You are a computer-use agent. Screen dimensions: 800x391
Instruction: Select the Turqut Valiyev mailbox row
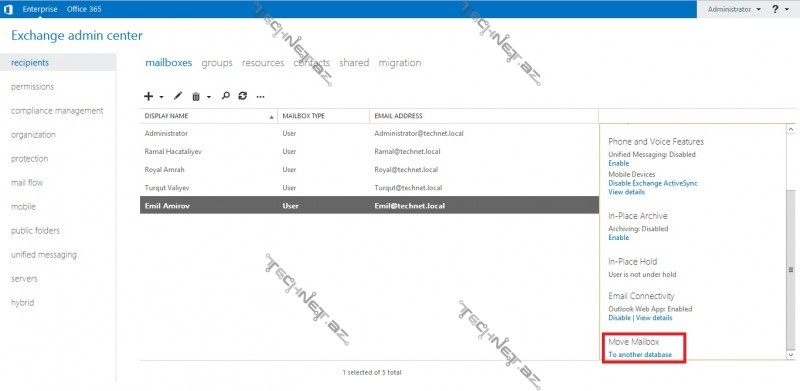369,188
